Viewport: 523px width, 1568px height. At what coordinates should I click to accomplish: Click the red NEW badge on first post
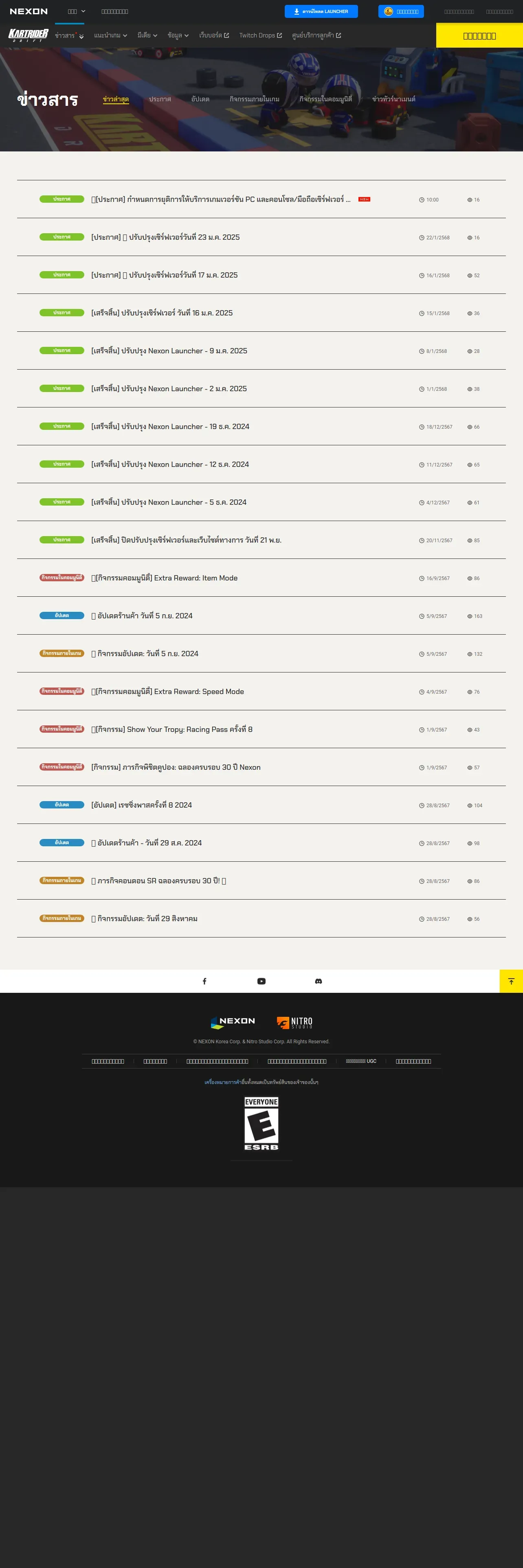(364, 199)
